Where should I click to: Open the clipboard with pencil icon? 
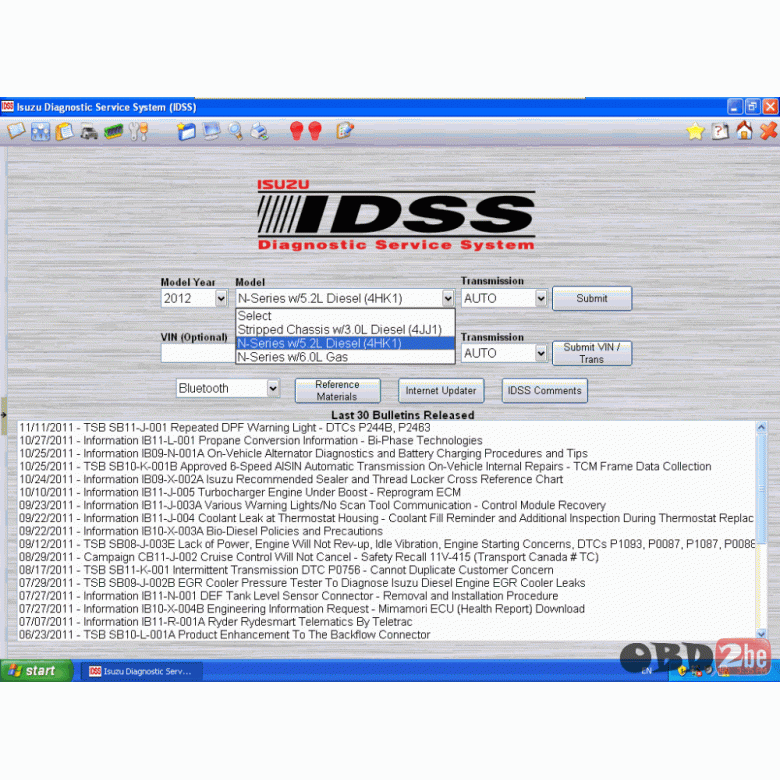click(345, 131)
